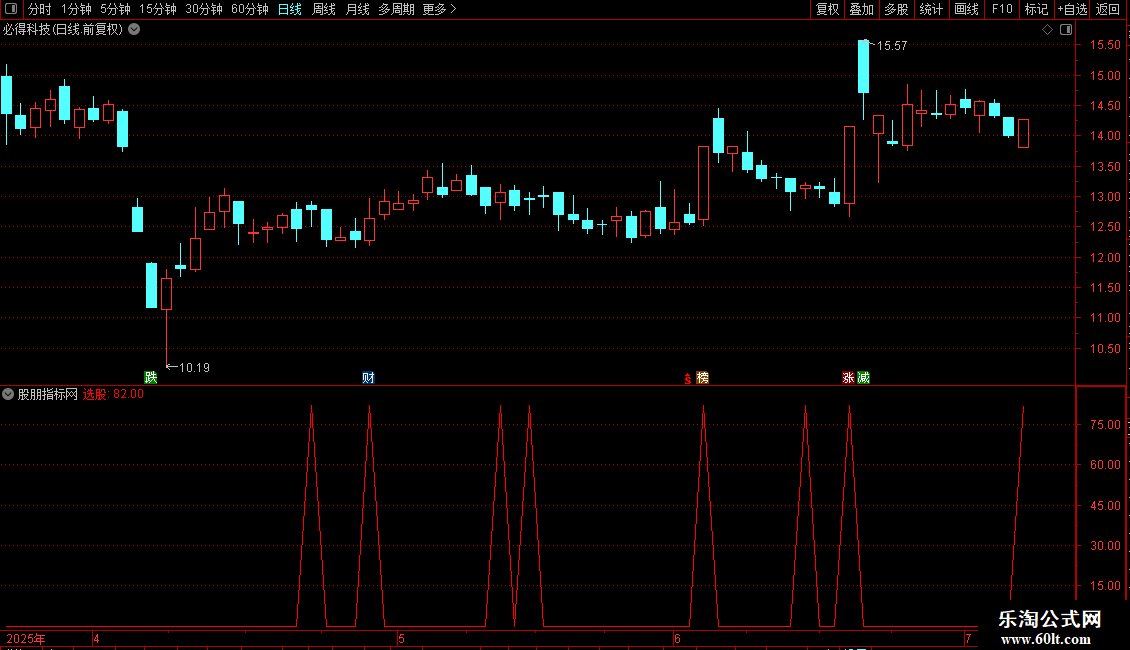Click the 必得科技(日线,前复权) chart title
Viewport: 1130px width, 650px height.
pyautogui.click(x=63, y=30)
